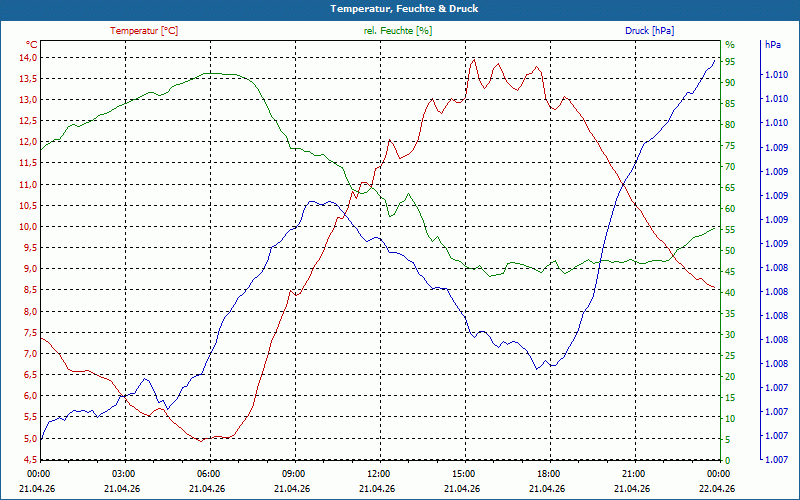Click the '7,5' temperature axis value
The height and width of the screenshot is (500, 800).
tap(30, 333)
